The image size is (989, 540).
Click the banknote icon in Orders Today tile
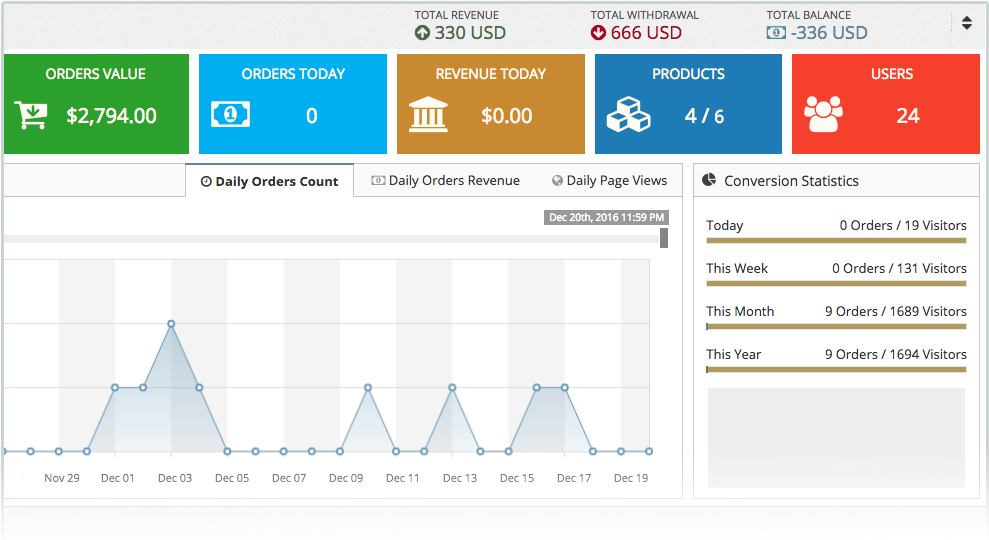pos(230,114)
